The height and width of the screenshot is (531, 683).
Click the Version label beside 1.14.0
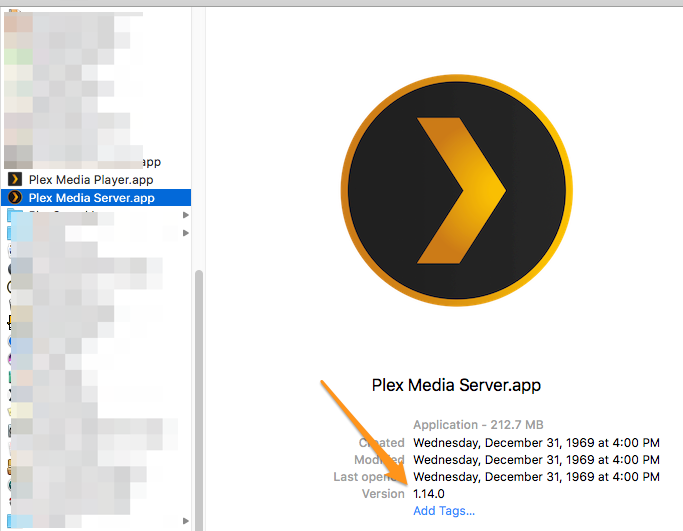pyautogui.click(x=383, y=494)
